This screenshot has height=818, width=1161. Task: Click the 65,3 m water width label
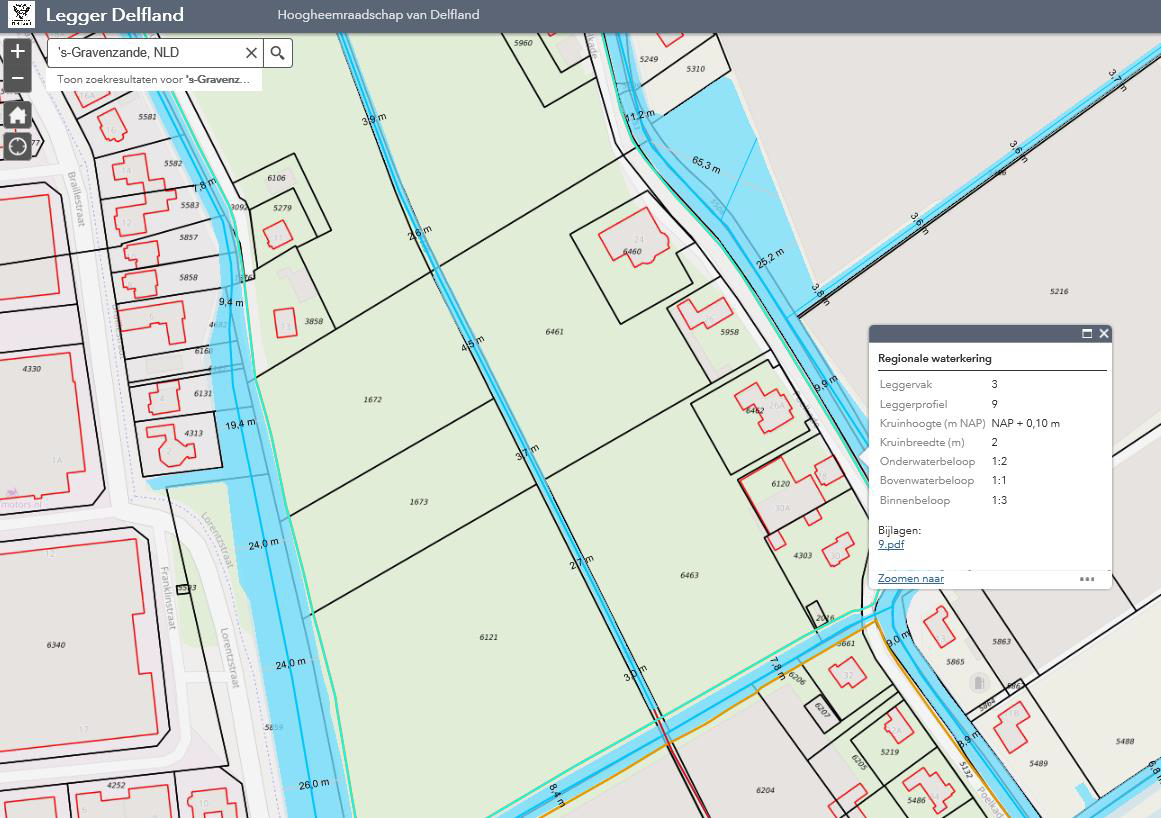706,164
